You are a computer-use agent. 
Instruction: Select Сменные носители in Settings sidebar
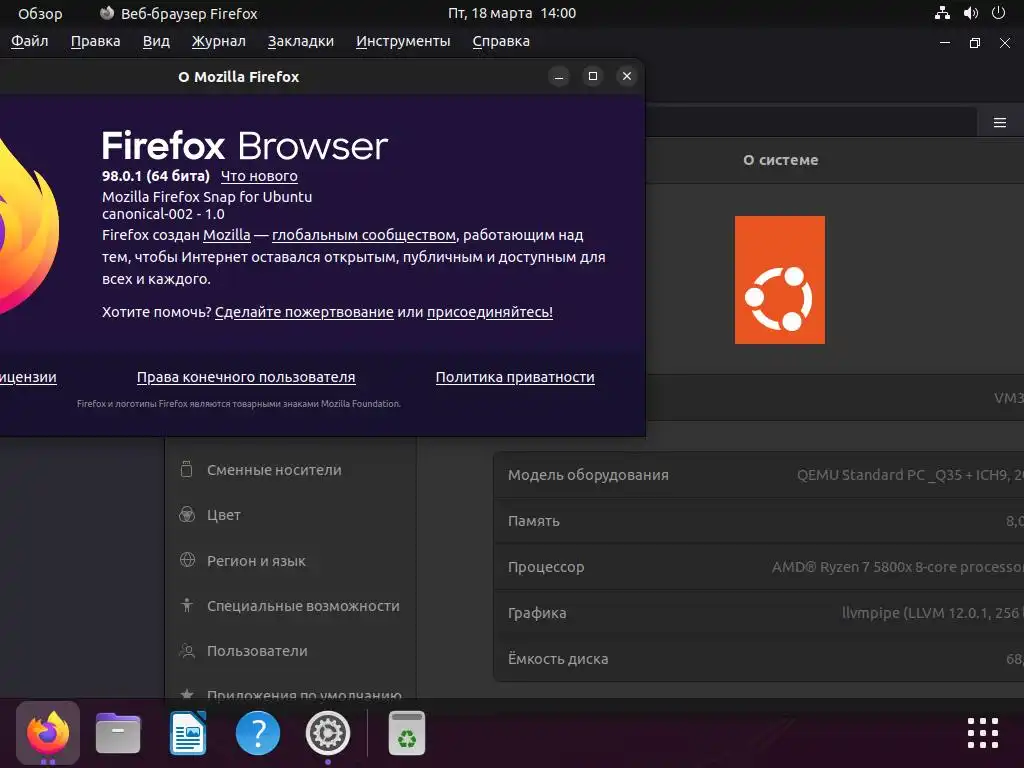tap(291, 470)
